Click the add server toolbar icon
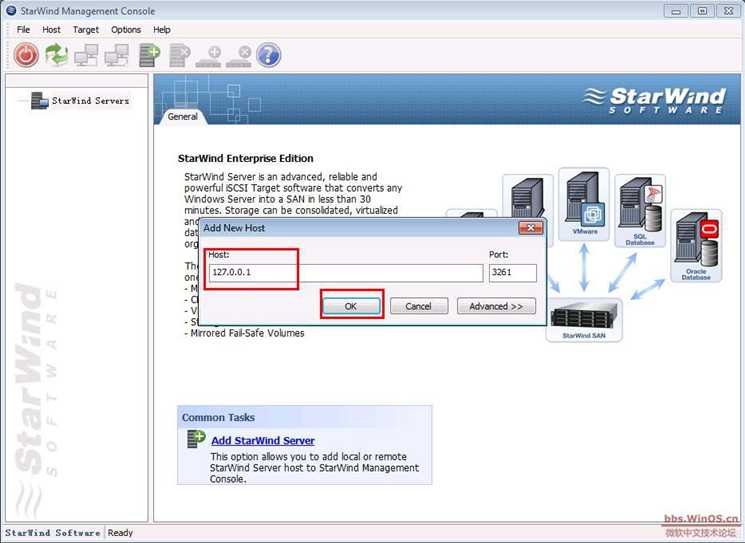Image resolution: width=745 pixels, height=543 pixels. point(149,55)
